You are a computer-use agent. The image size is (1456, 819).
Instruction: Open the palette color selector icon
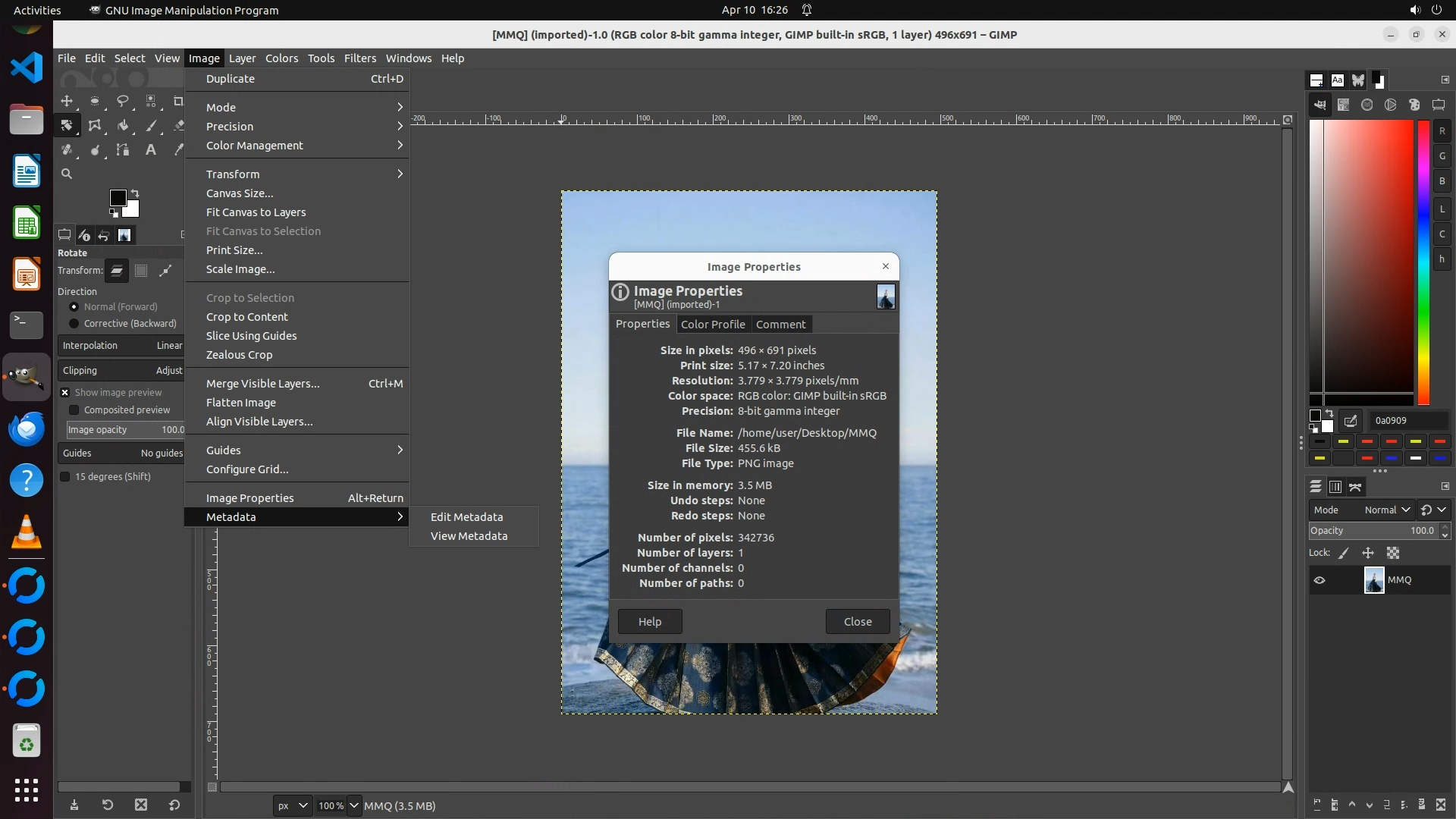coord(1414,105)
